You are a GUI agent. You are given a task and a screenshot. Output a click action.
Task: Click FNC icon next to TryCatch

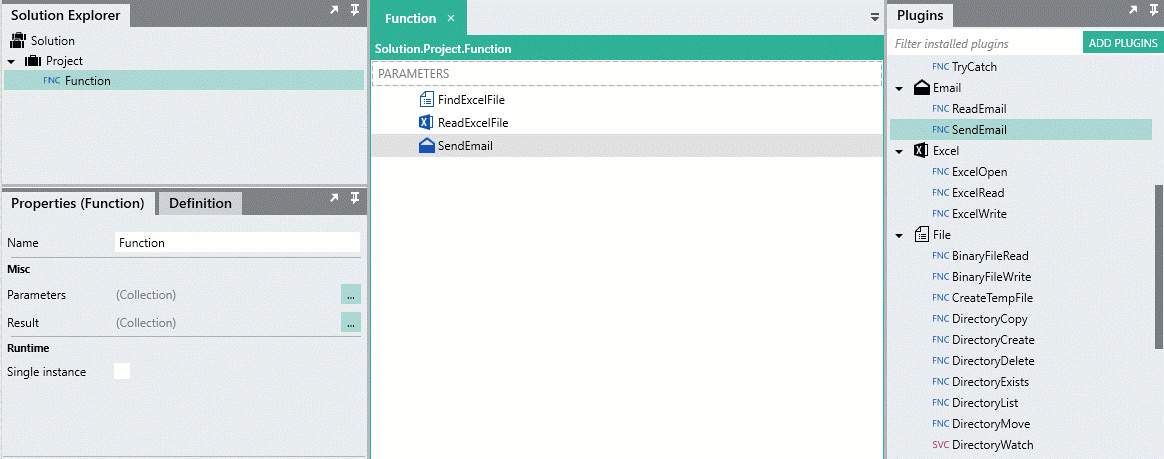point(941,67)
